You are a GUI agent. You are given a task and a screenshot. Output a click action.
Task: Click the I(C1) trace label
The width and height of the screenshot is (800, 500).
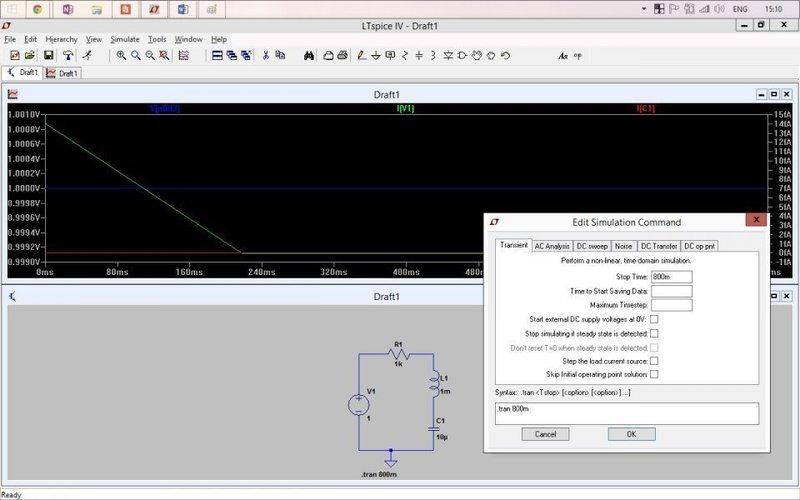[x=645, y=108]
